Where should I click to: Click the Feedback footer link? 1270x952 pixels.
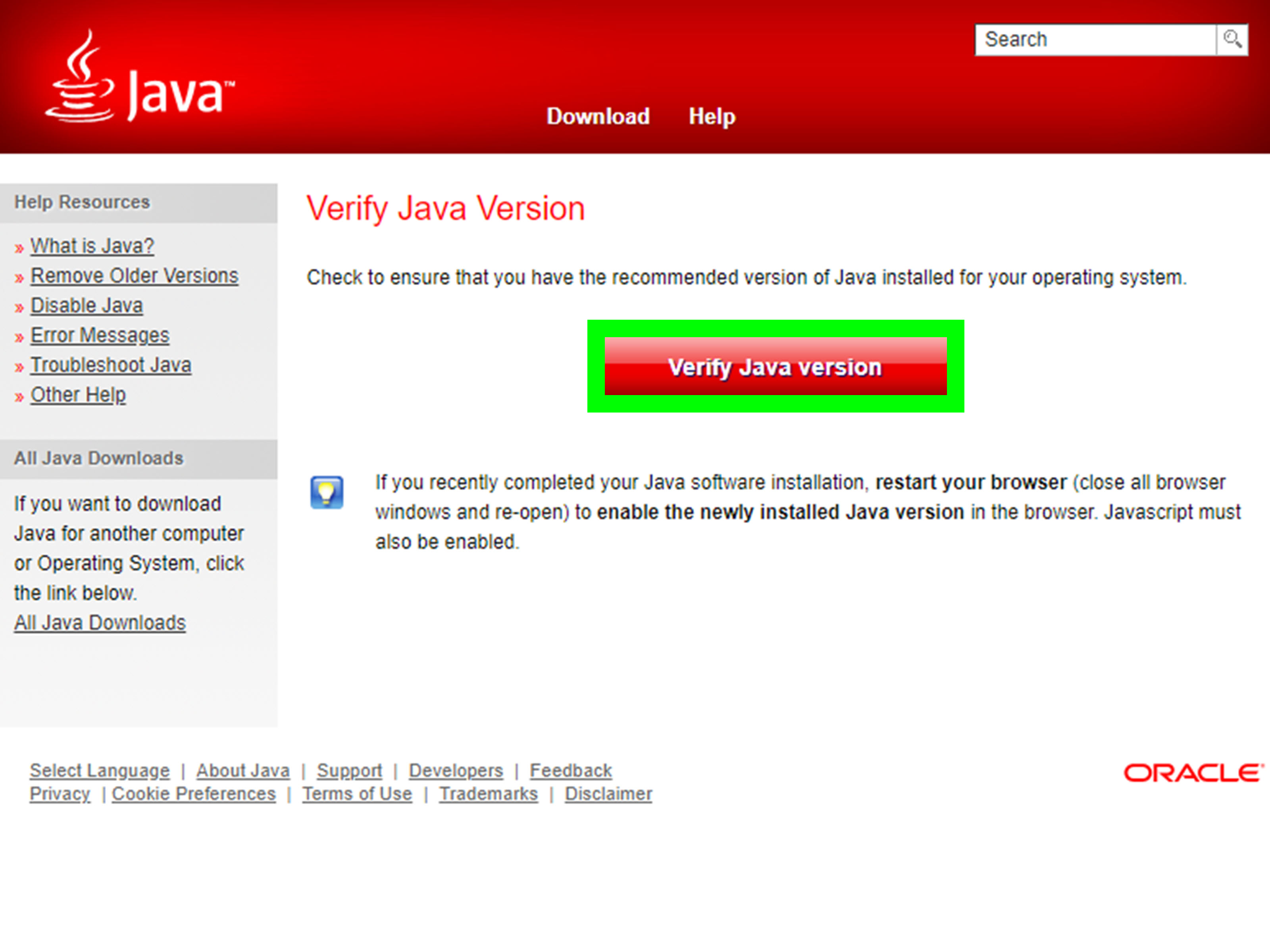571,771
